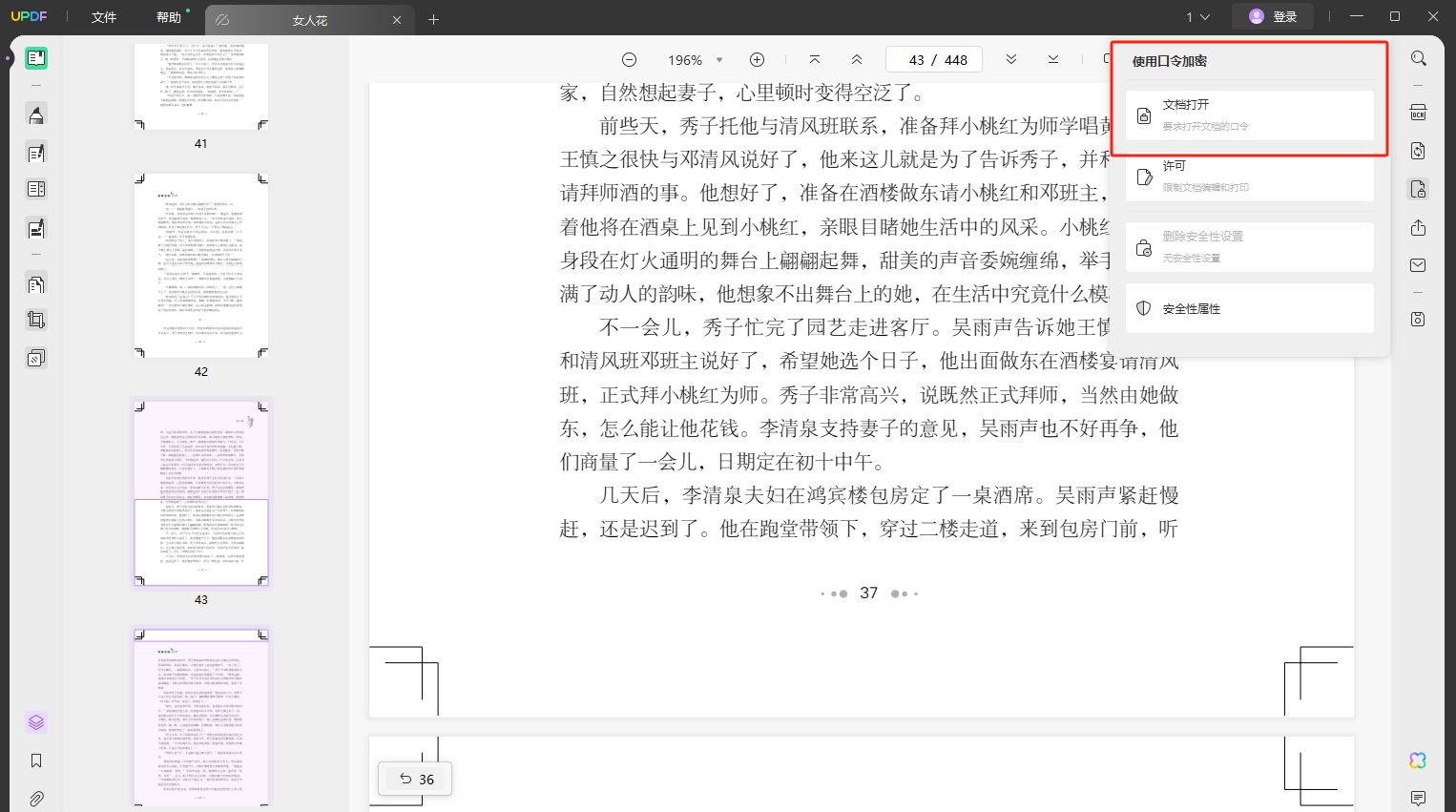Open the 文件 menu
The width and height of the screenshot is (1456, 812).
104,17
